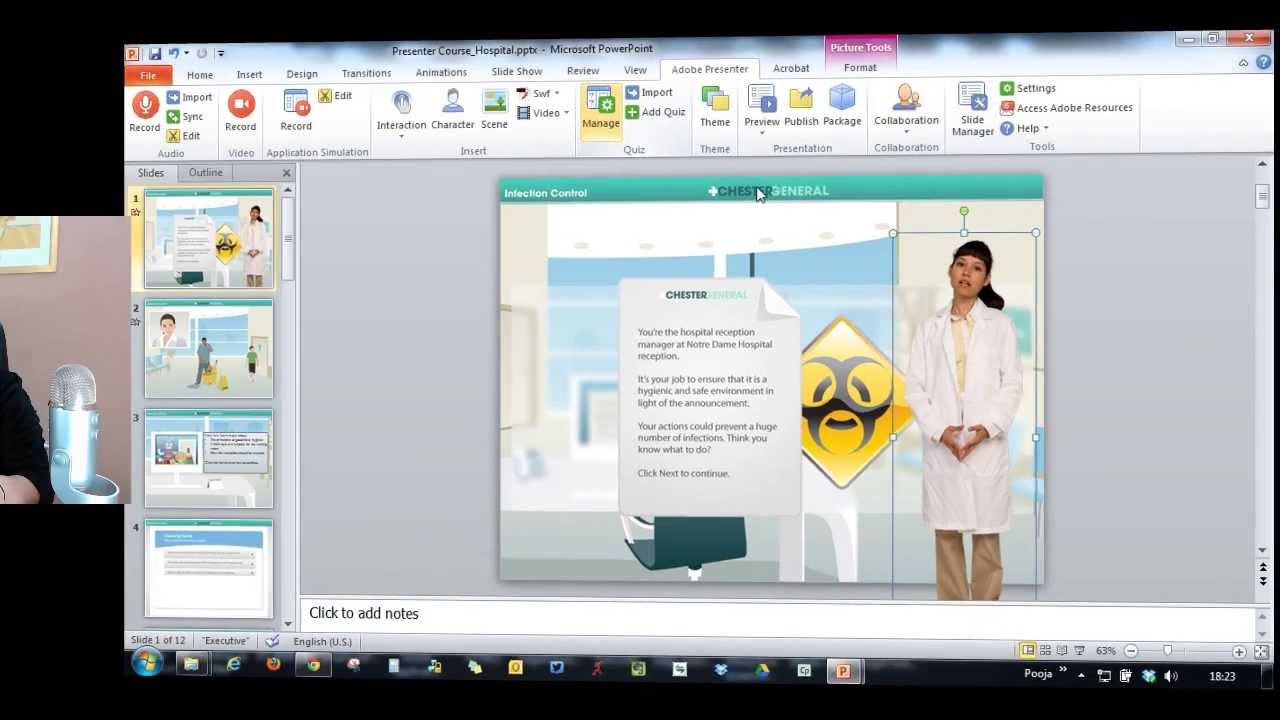The width and height of the screenshot is (1280, 720).
Task: Open the Customize Quick Access Toolbar dropdown
Action: (x=221, y=53)
